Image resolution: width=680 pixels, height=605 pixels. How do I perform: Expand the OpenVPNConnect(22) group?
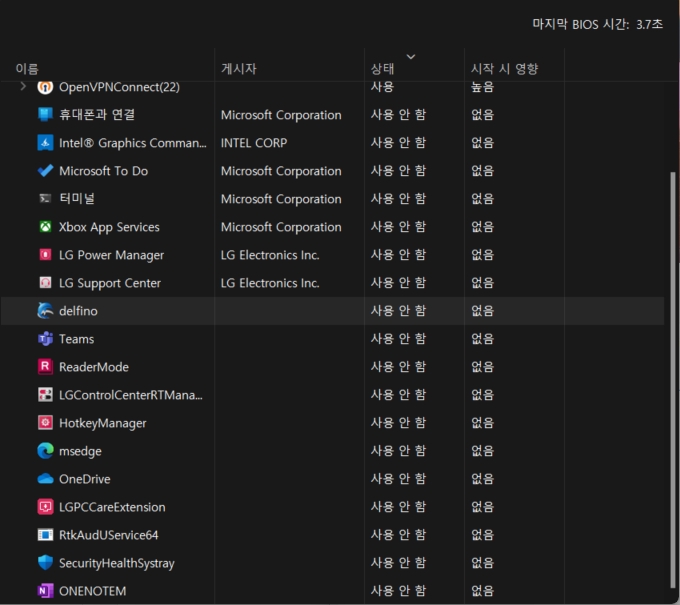coord(23,87)
